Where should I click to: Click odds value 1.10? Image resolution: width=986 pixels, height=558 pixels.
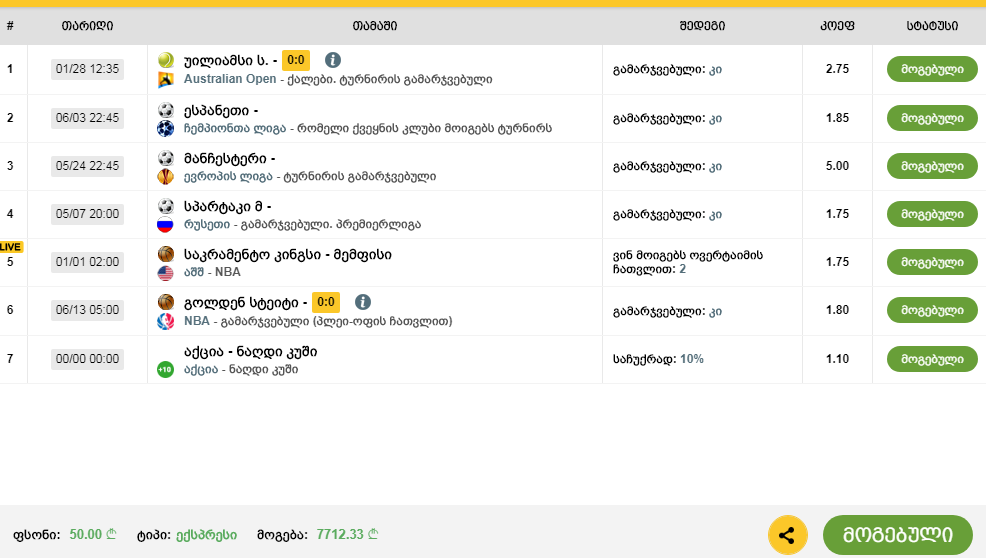[837, 359]
